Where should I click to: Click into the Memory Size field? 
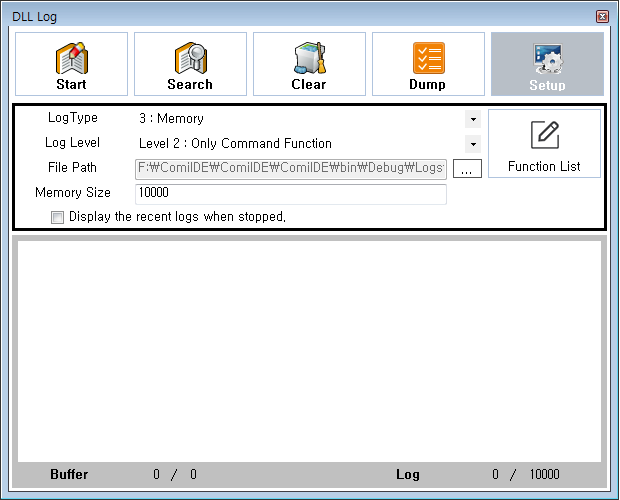pyautogui.click(x=290, y=193)
